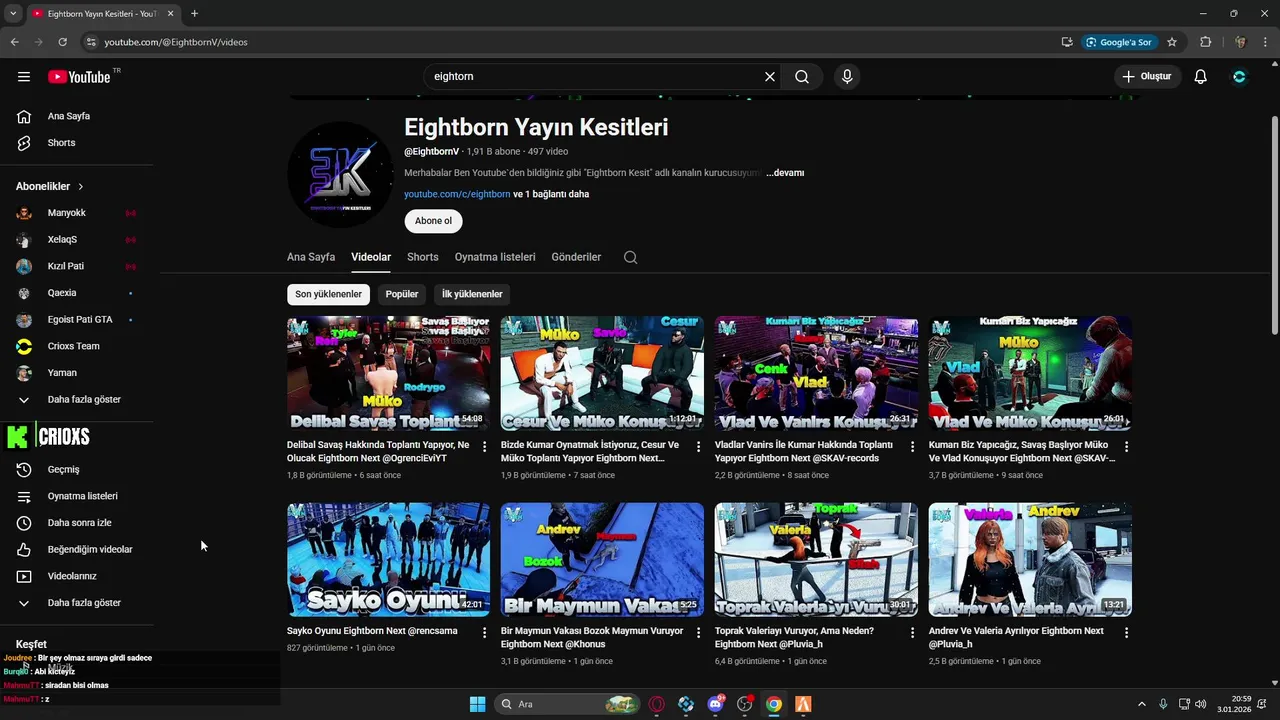The width and height of the screenshot is (1280, 720).
Task: Open Delibal Savaş Toplantısı video thumbnail
Action: (x=388, y=373)
